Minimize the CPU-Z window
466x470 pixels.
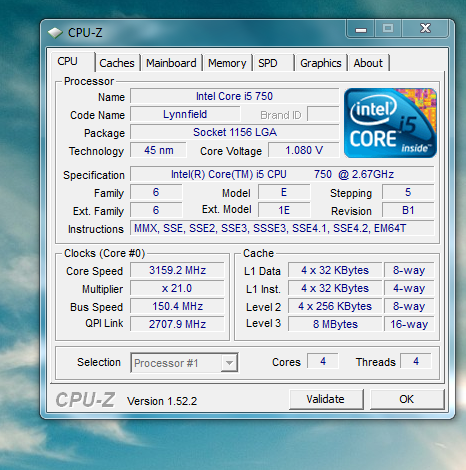click(x=361, y=29)
